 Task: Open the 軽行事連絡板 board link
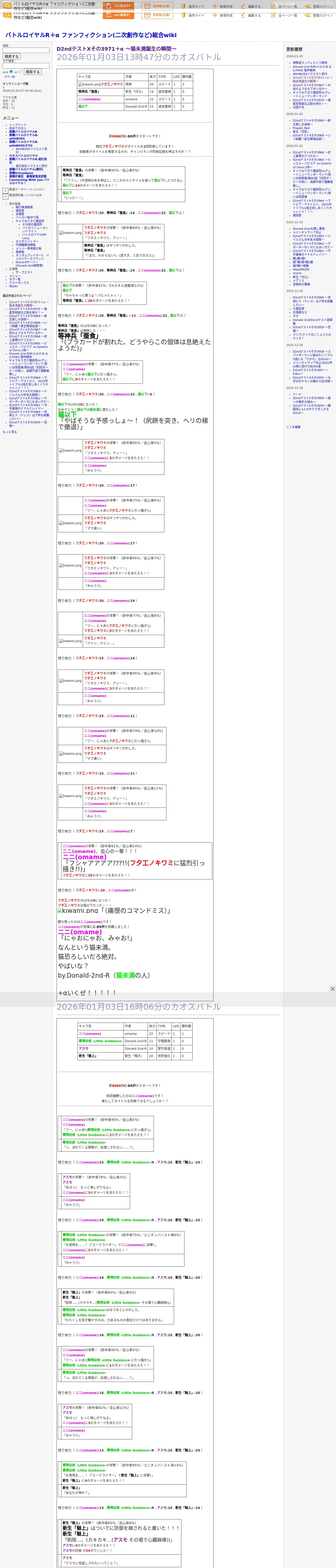coord(24,207)
